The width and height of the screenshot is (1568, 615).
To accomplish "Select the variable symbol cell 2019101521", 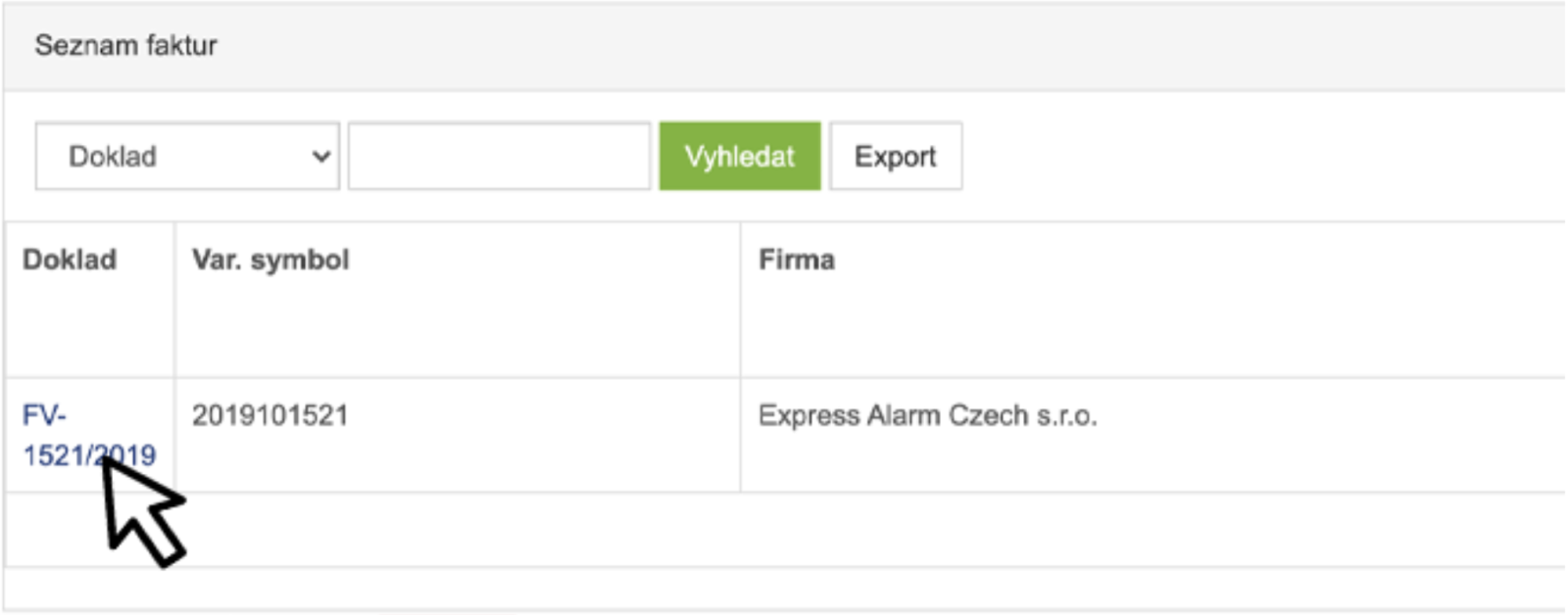I will [x=270, y=415].
